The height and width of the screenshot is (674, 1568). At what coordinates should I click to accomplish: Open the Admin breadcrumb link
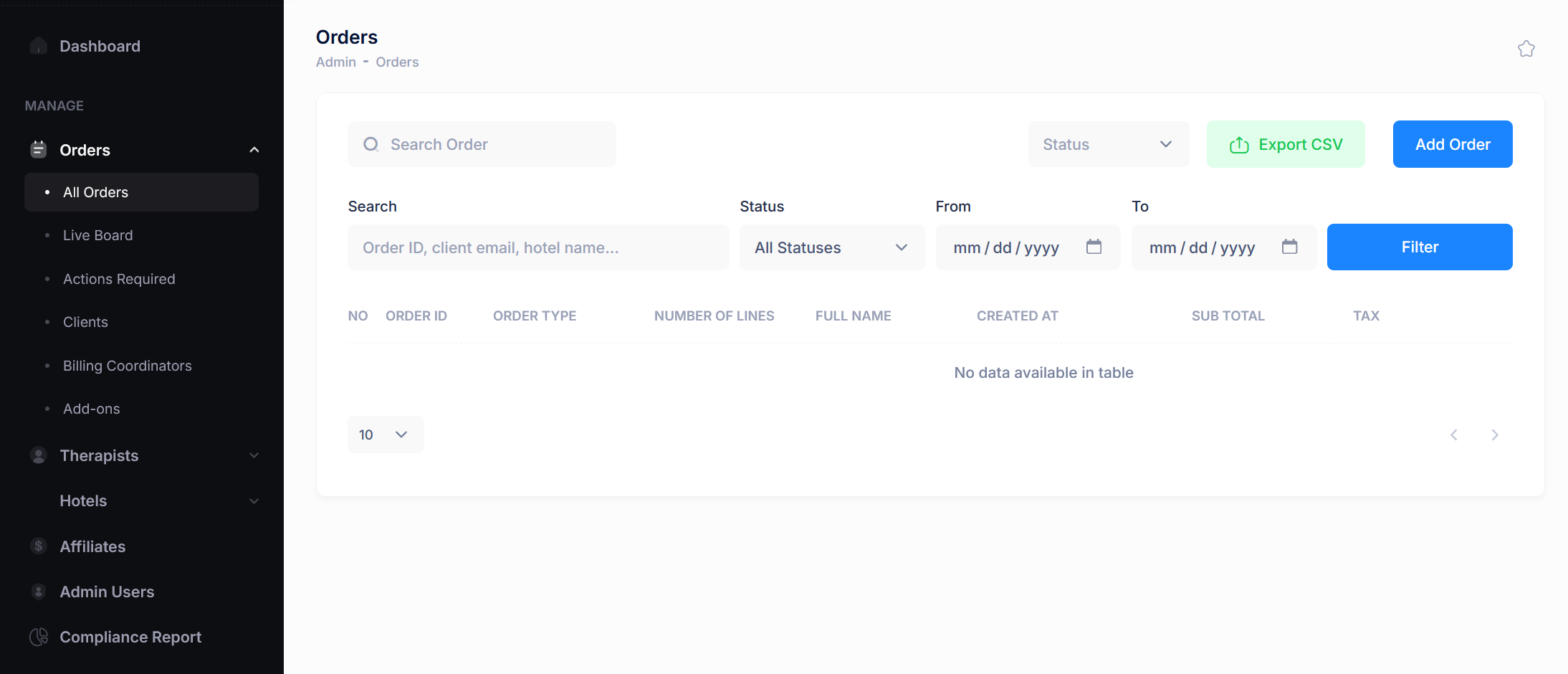click(x=335, y=62)
